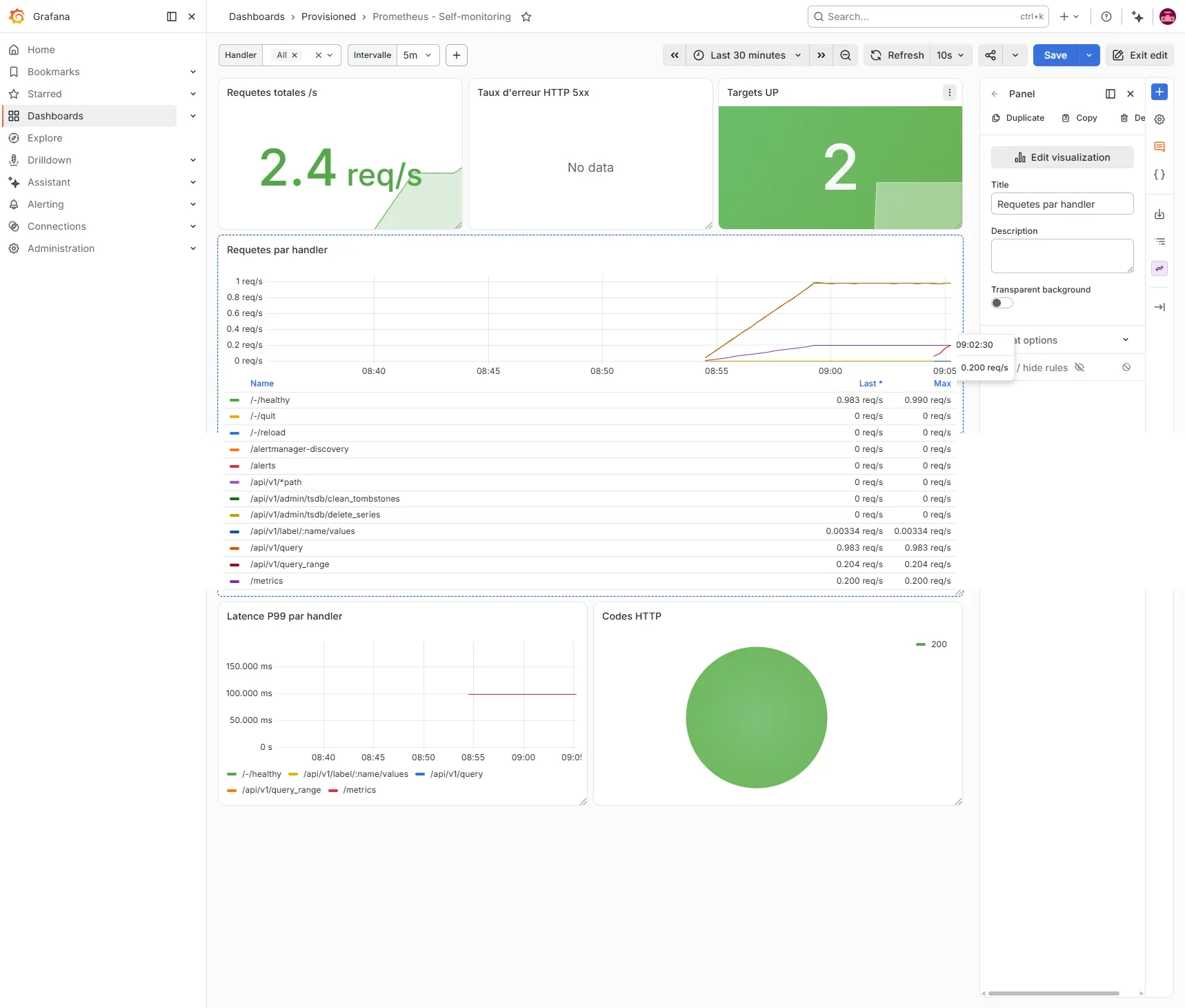Expand the Intervalle 5m dropdown

point(418,55)
